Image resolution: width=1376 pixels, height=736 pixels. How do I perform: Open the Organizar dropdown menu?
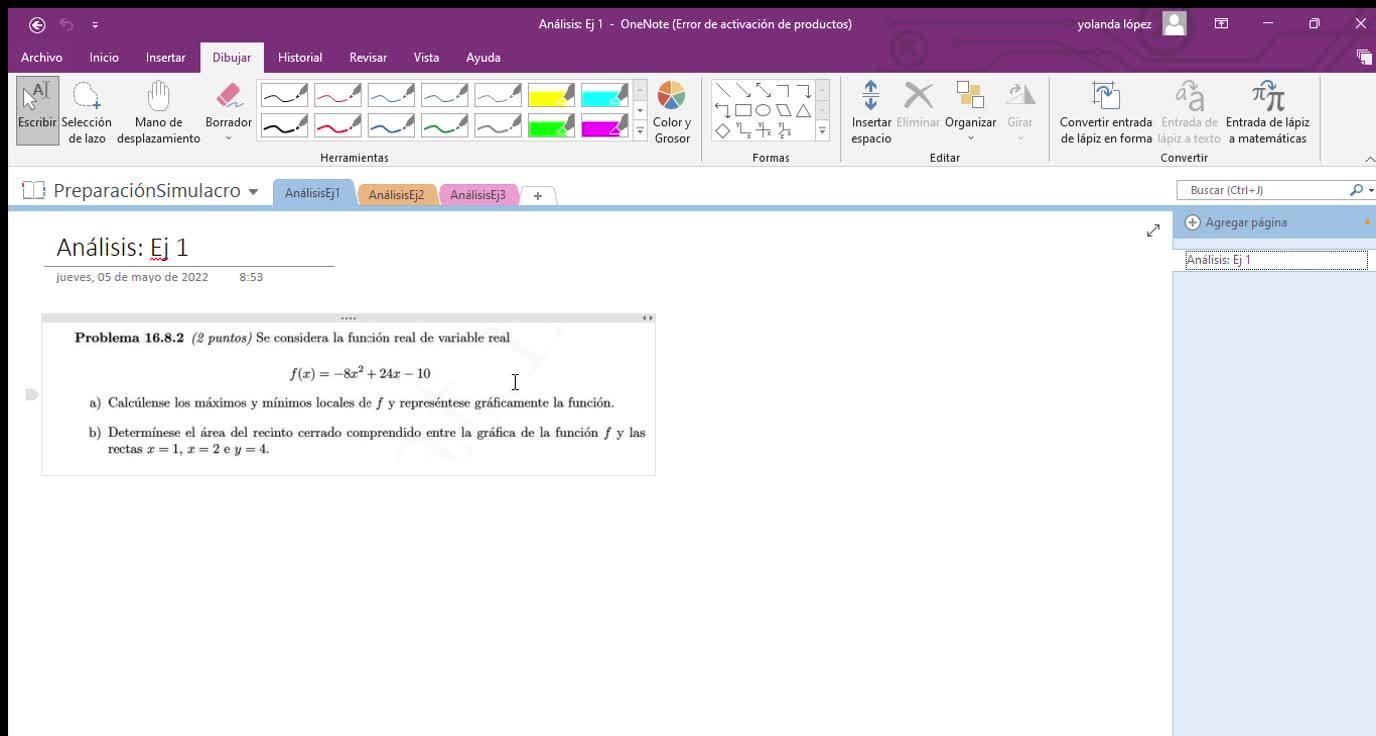[970, 110]
